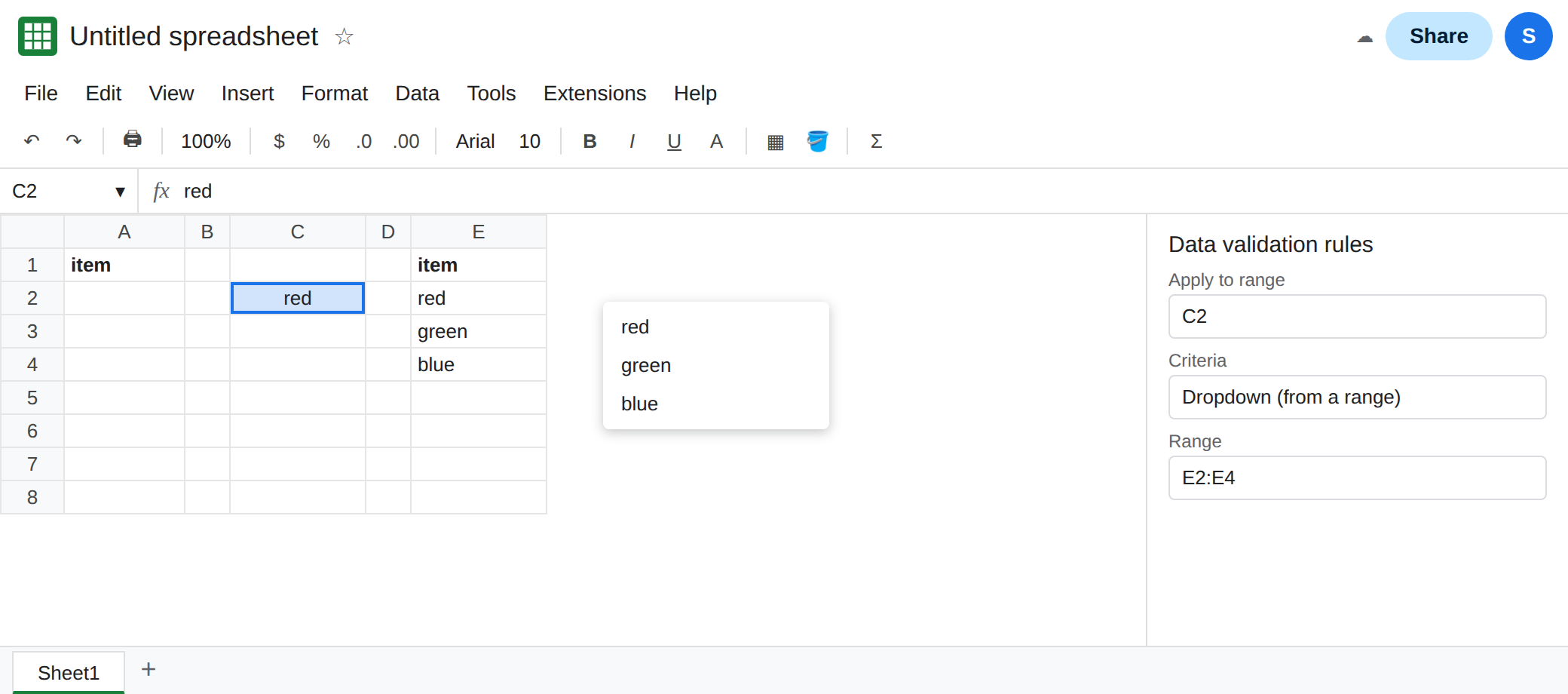Open the zoom 100% dropdown
The width and height of the screenshot is (1568, 694).
(x=206, y=141)
